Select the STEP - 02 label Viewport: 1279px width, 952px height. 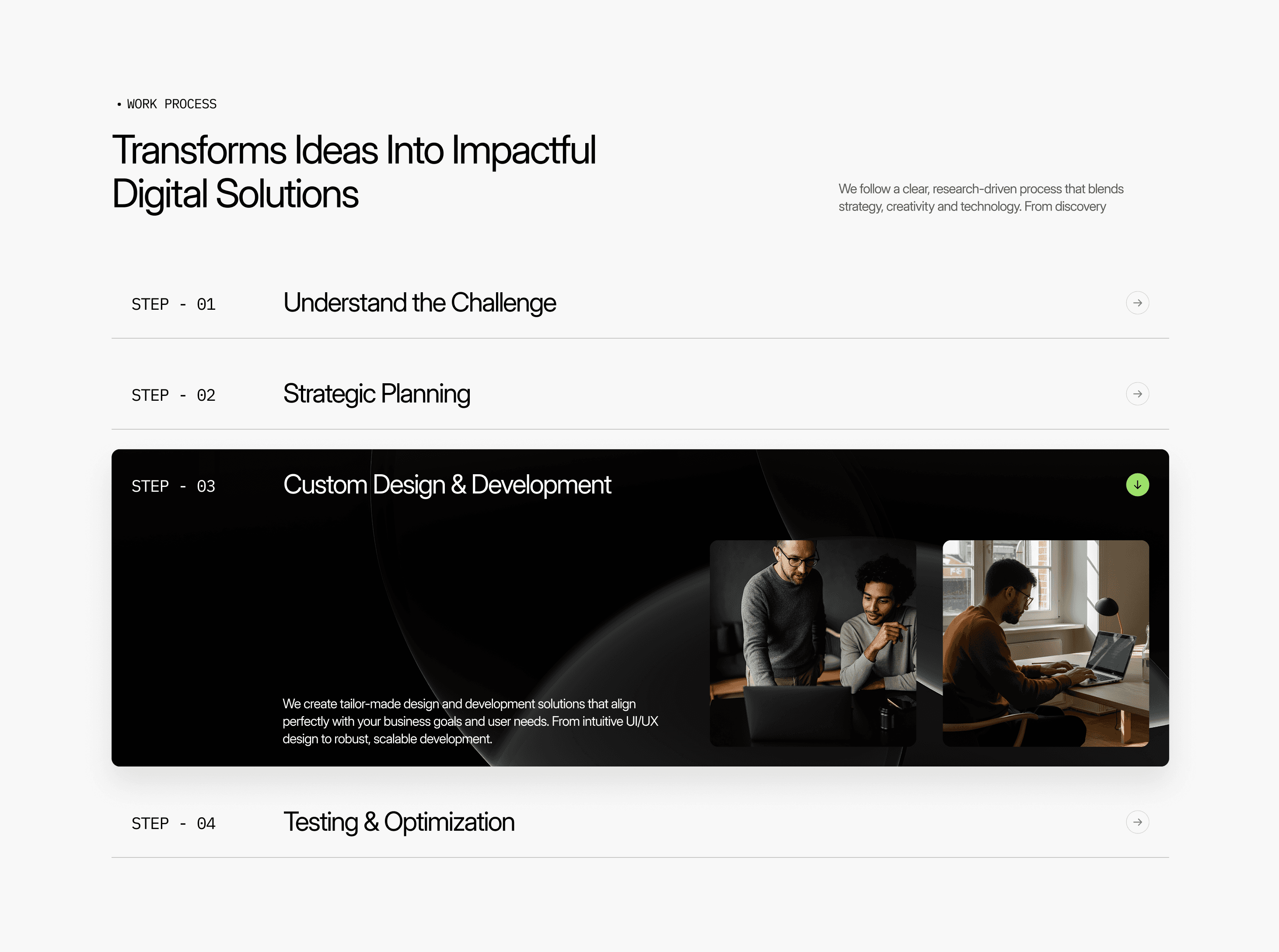click(x=173, y=395)
